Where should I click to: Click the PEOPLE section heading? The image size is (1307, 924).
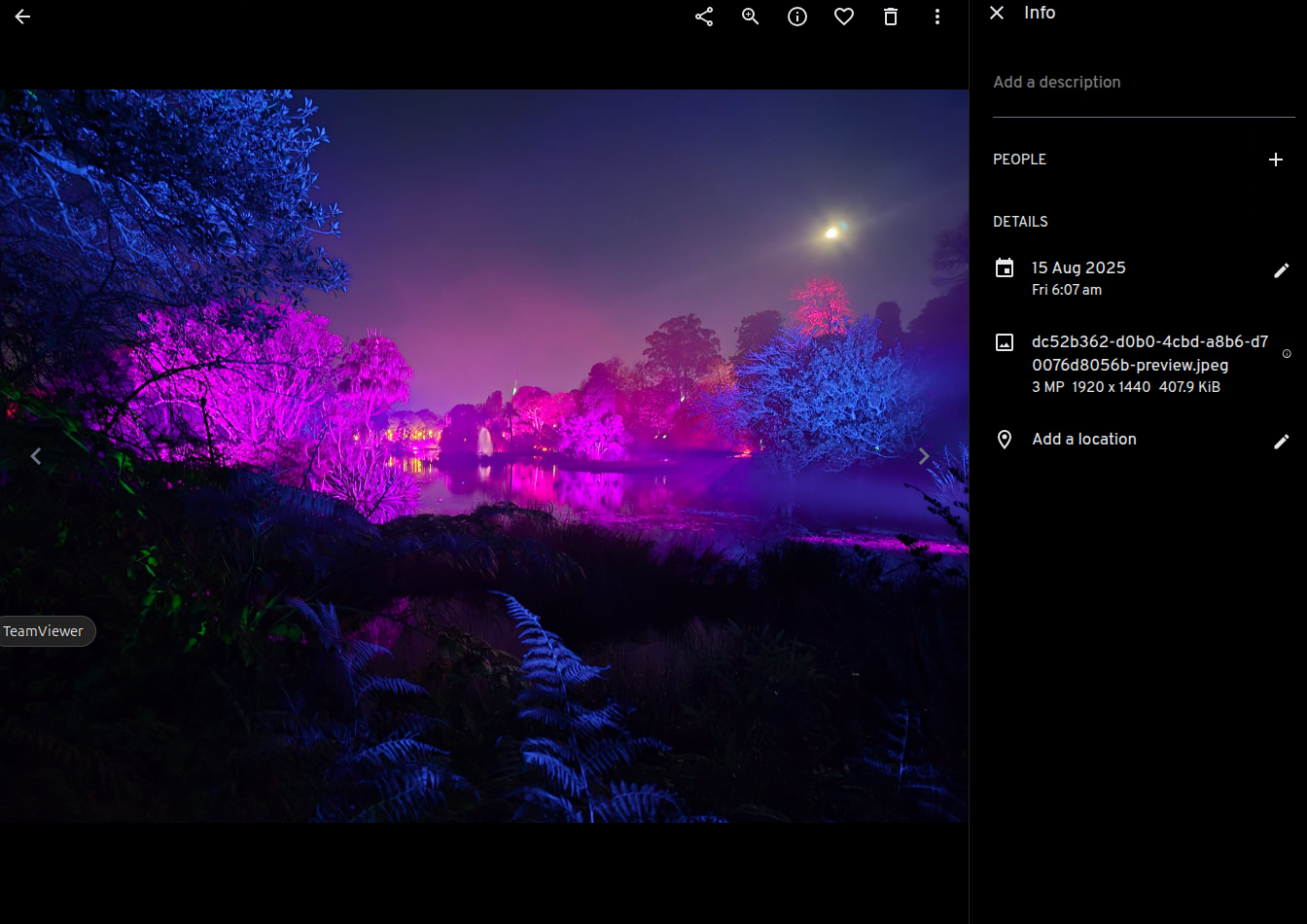[x=1019, y=160]
